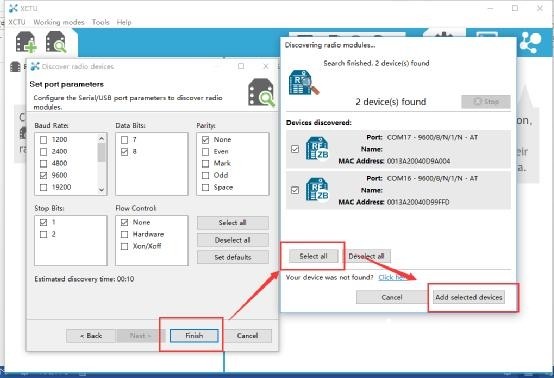554x378 pixels.
Task: Click Deselect all in discovered devices dialog
Action: (366, 256)
